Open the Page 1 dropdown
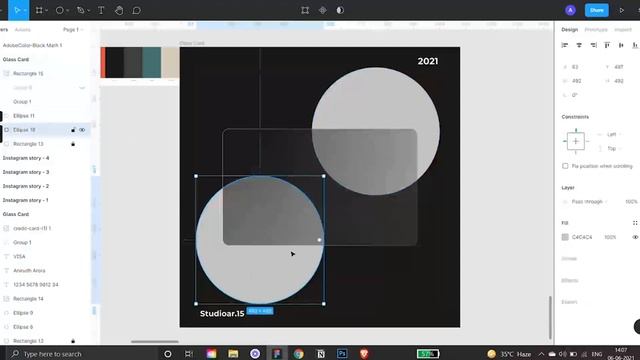Viewport: 640px width, 360px height. tap(73, 30)
